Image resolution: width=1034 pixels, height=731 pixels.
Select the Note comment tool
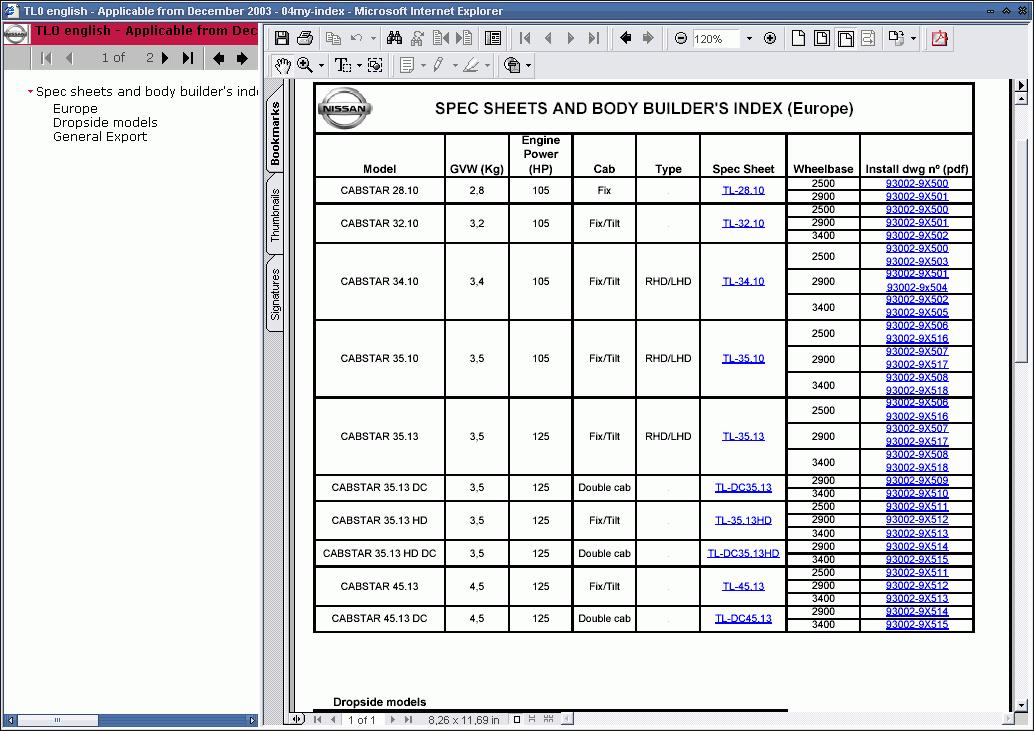407,65
